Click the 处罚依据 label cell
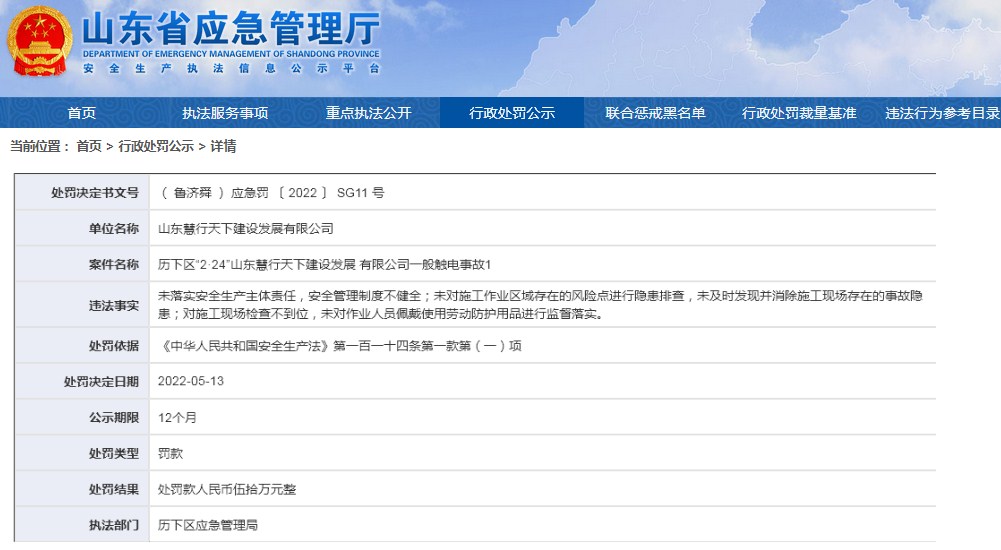The image size is (1001, 550). click(x=82, y=346)
